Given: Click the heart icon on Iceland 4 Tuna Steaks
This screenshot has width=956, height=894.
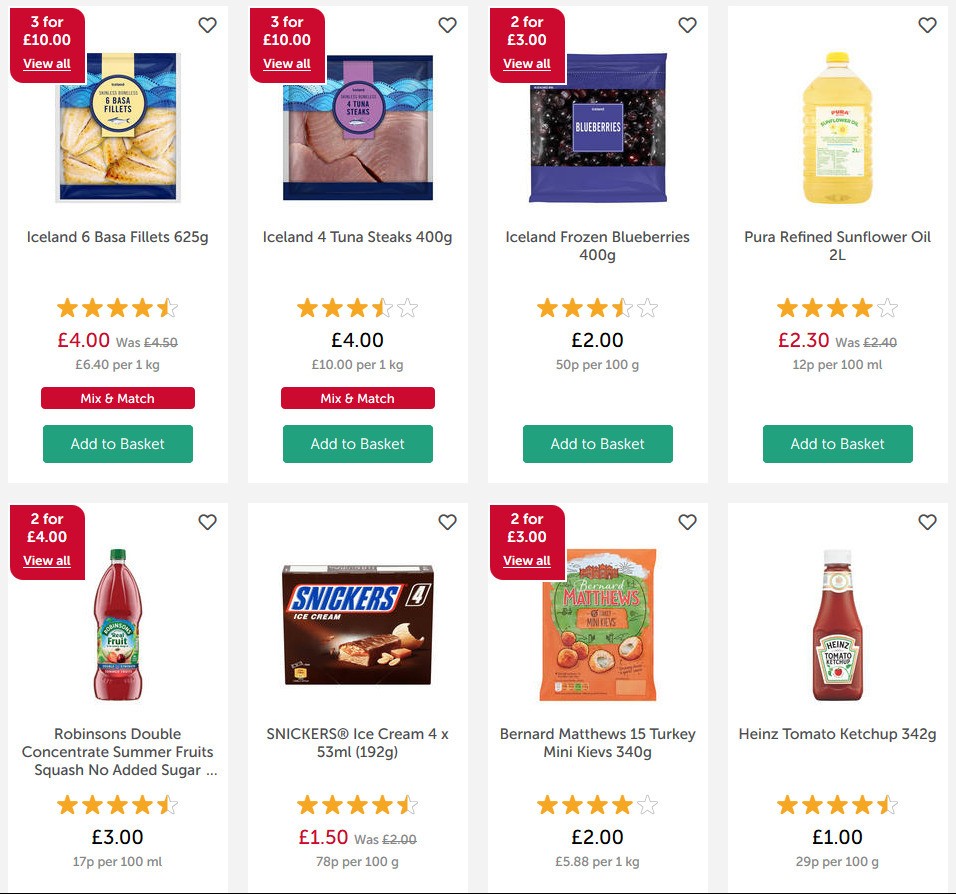Looking at the screenshot, I should click(x=447, y=25).
